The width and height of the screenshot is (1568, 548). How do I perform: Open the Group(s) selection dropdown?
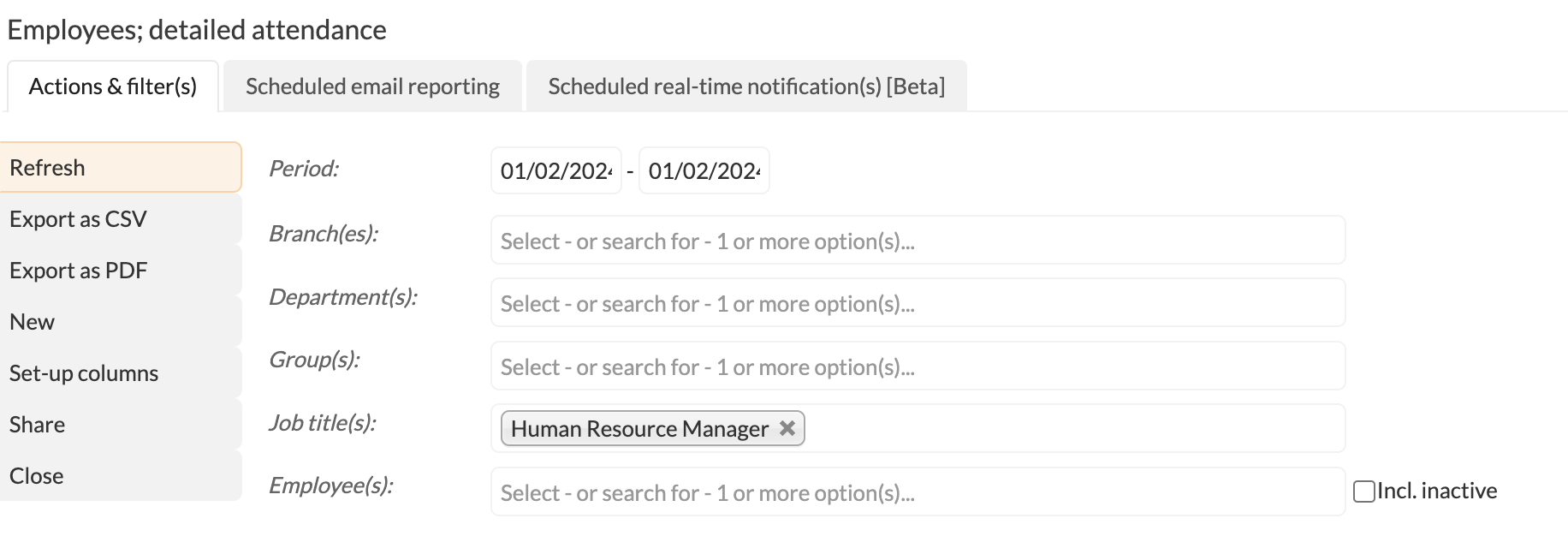point(918,366)
